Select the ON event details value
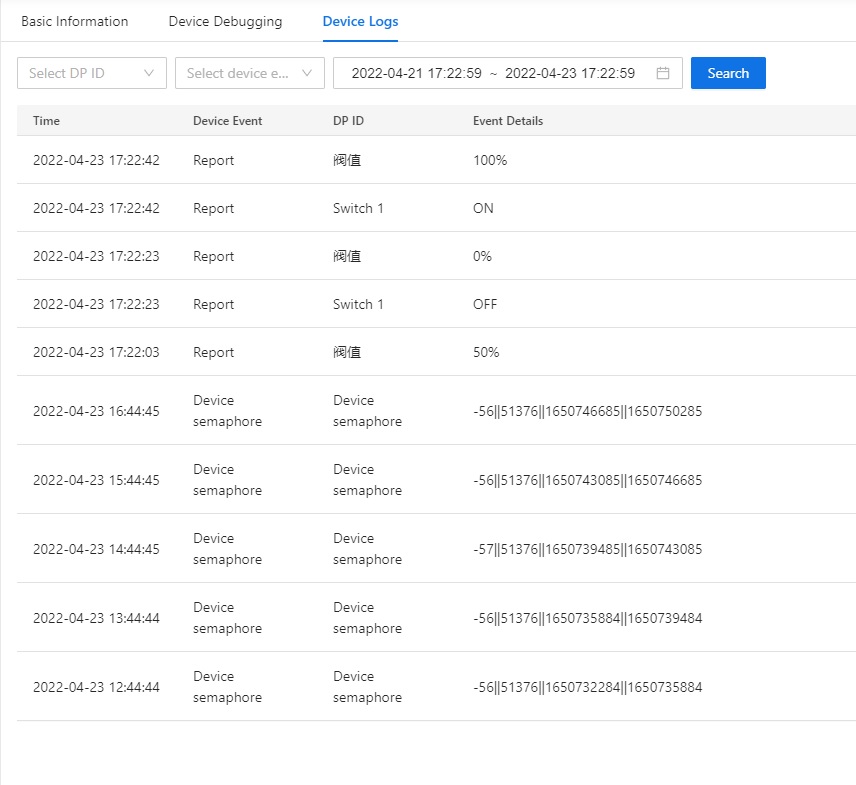The width and height of the screenshot is (856, 785). coord(483,208)
